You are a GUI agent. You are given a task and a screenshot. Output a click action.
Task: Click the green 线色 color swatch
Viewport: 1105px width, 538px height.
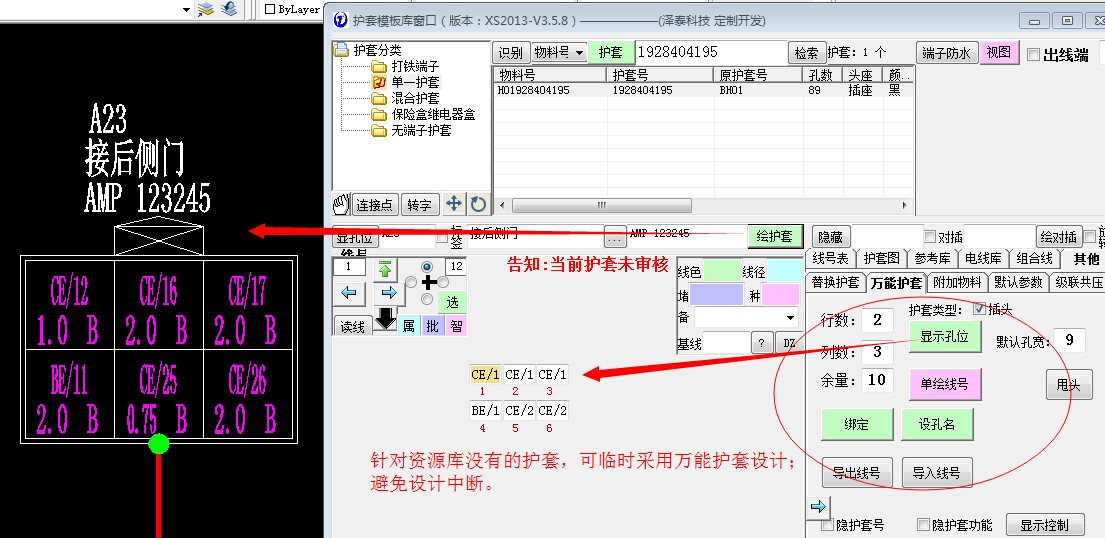722,271
